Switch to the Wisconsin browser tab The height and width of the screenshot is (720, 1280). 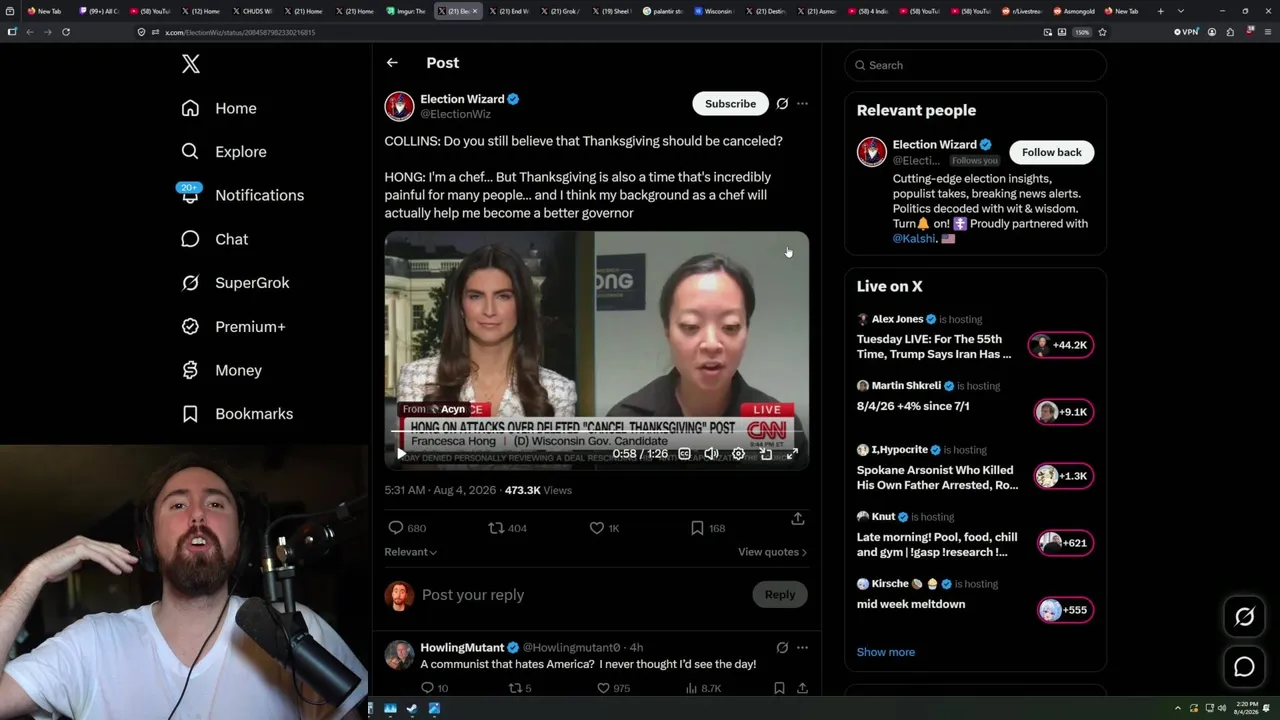(715, 11)
